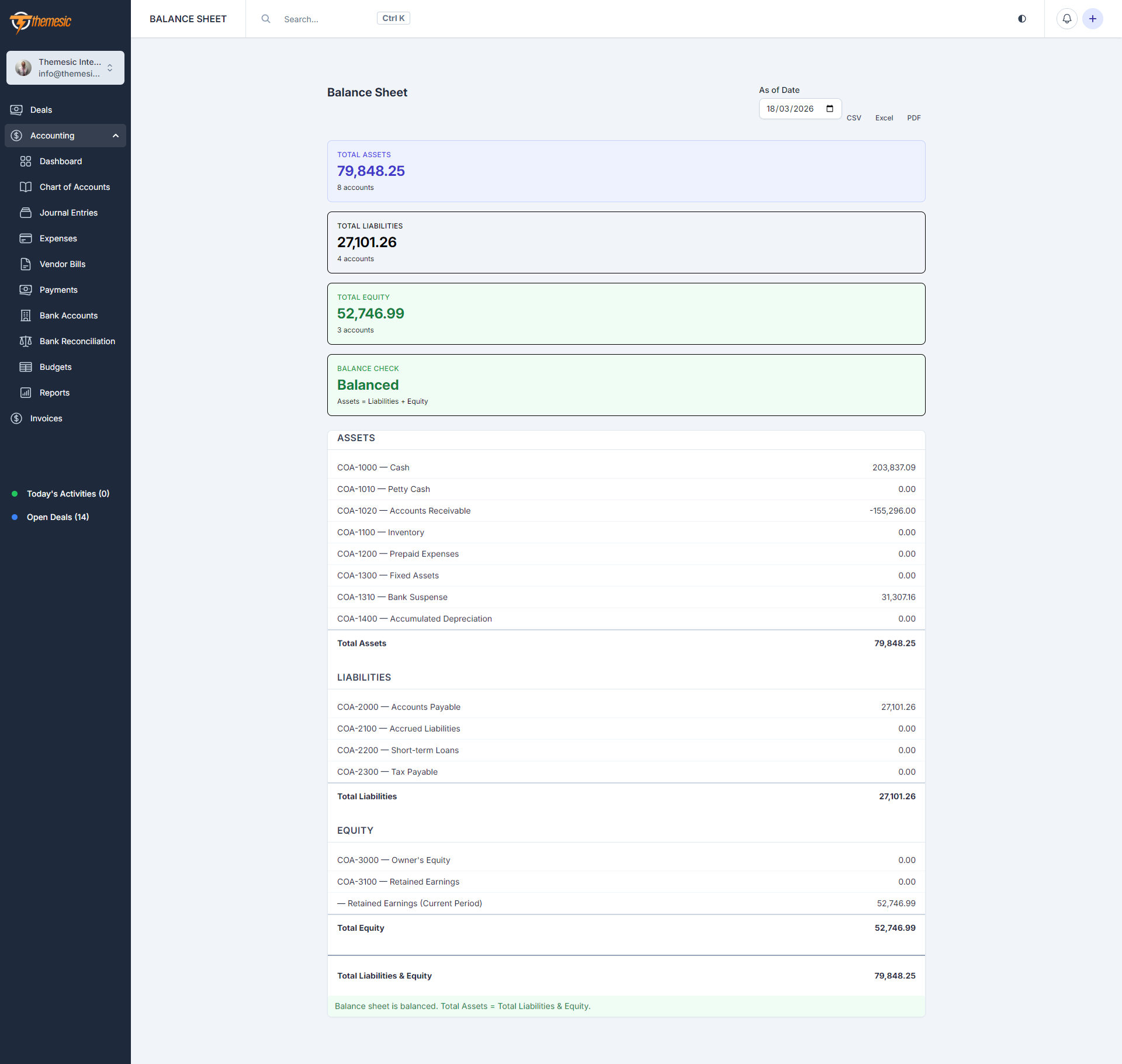
Task: Export the report as PDF
Action: coord(913,117)
